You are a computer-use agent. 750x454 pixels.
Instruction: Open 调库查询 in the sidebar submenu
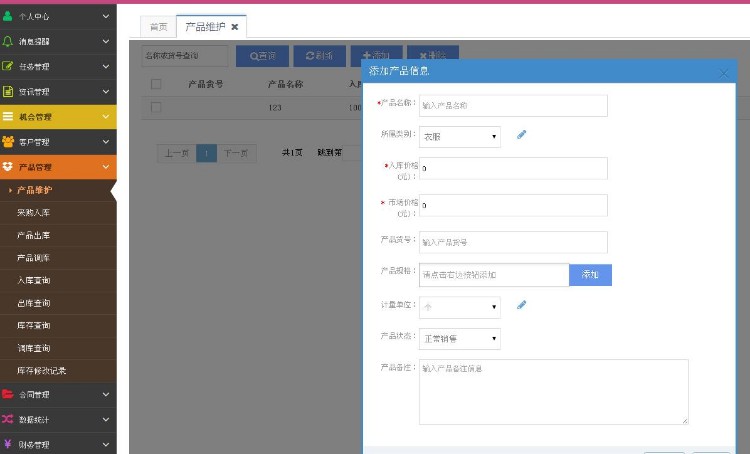(x=33, y=348)
